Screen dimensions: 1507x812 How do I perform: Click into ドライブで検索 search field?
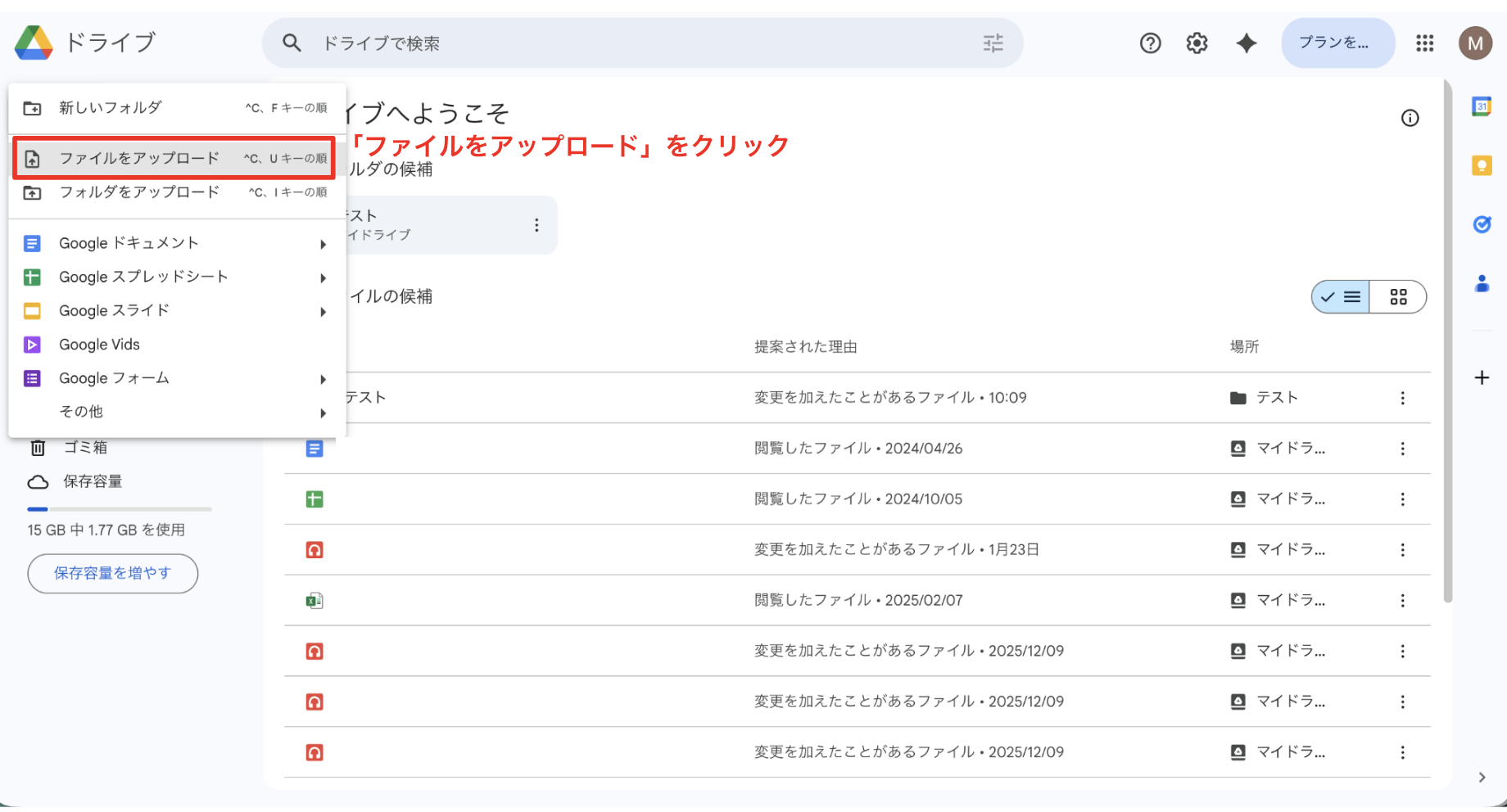tap(642, 43)
